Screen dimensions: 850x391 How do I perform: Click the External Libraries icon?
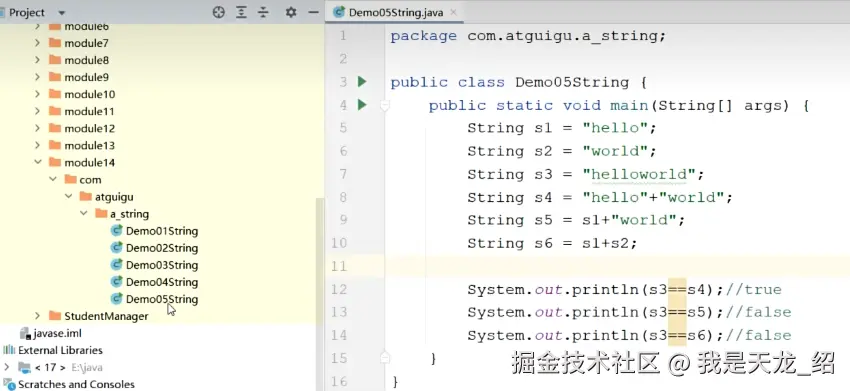click(9, 350)
